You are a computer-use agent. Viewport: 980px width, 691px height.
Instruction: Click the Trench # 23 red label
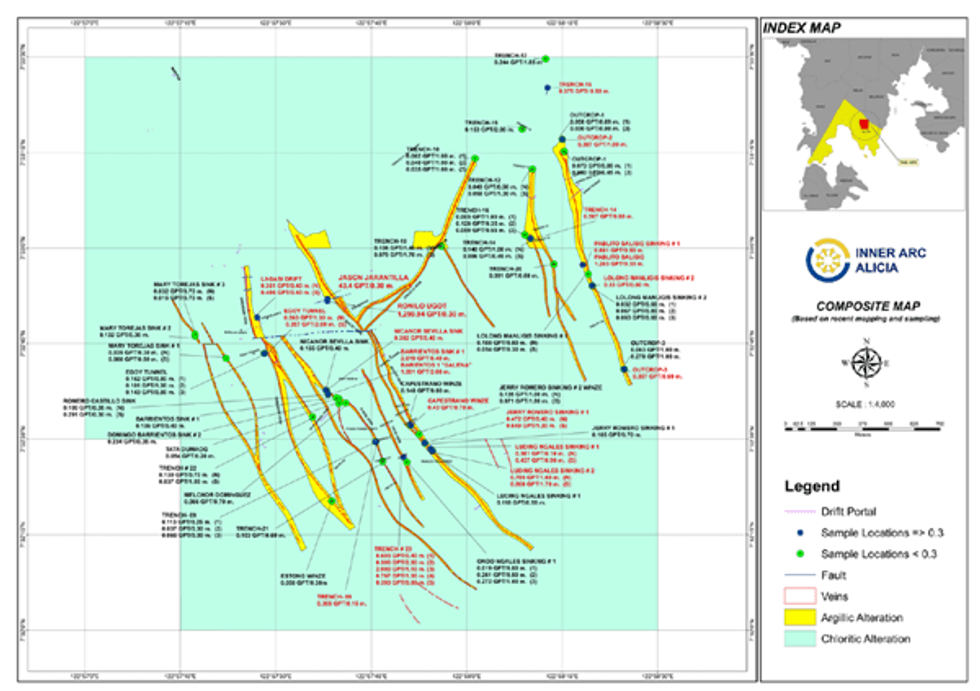coord(392,549)
